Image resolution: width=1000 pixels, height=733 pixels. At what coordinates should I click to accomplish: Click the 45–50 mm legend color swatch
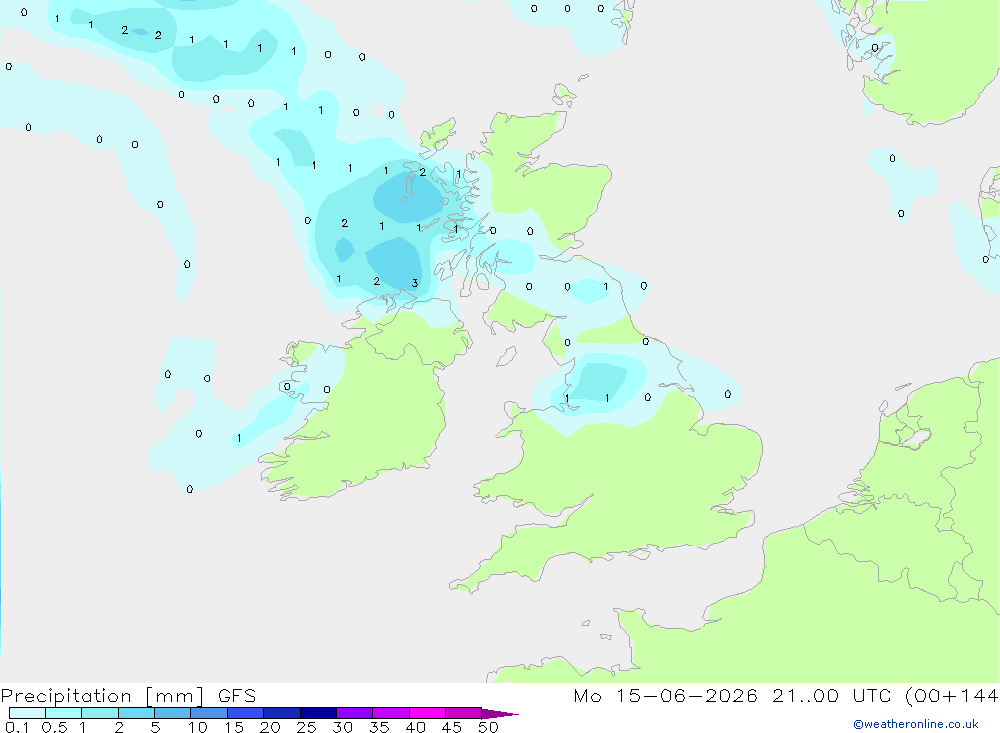(x=464, y=713)
